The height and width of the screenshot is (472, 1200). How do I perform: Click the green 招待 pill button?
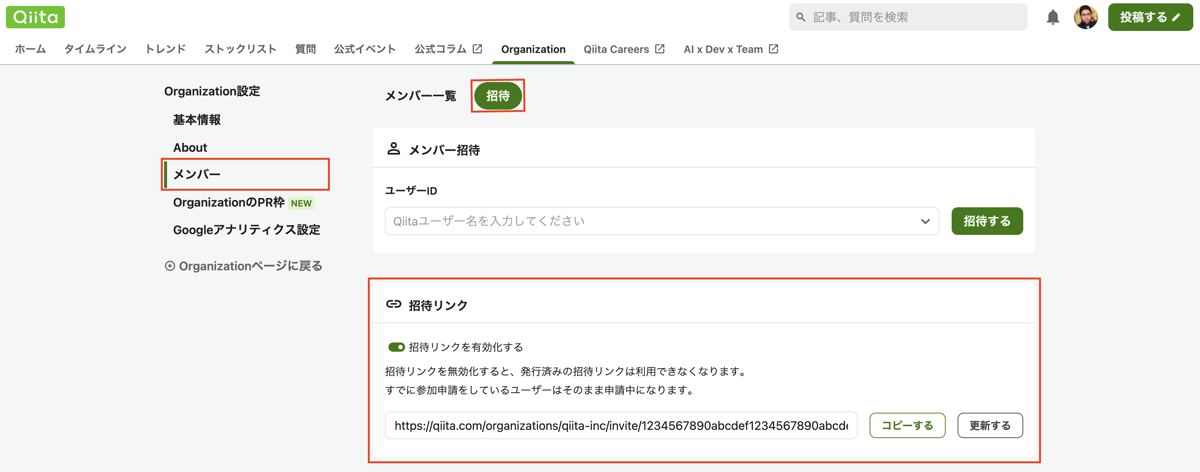pos(498,96)
